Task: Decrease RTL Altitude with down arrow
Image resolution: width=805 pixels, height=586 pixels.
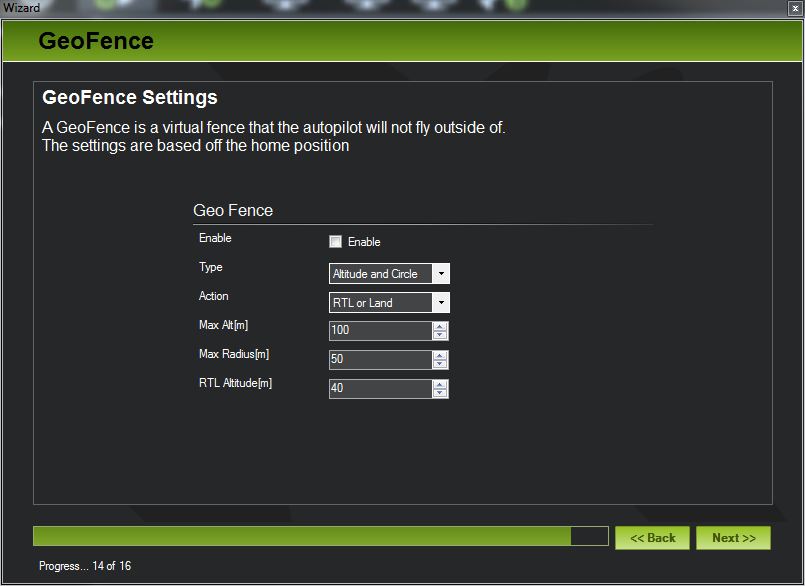Action: coord(440,393)
